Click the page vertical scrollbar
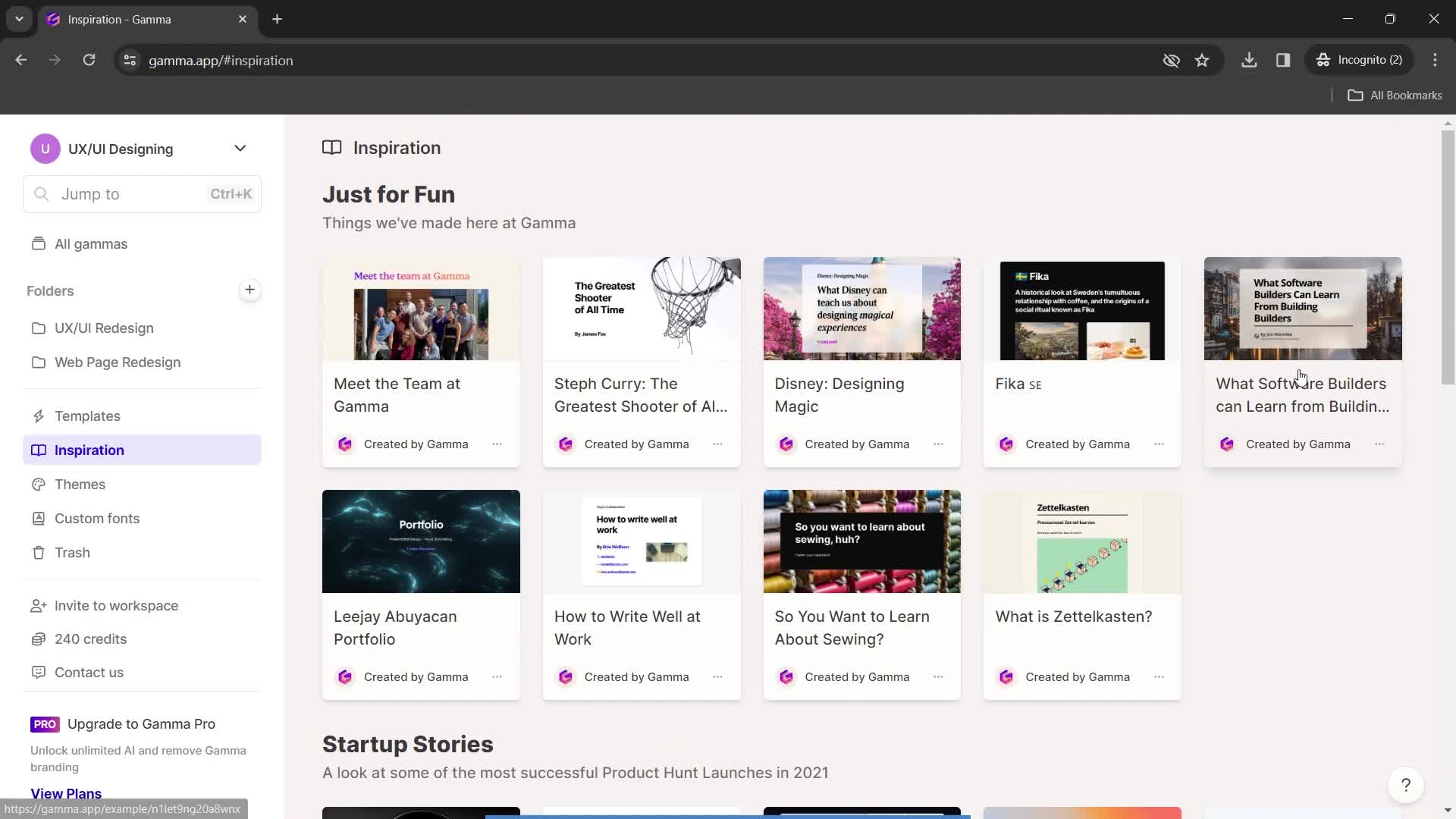This screenshot has width=1456, height=819. point(1448,258)
